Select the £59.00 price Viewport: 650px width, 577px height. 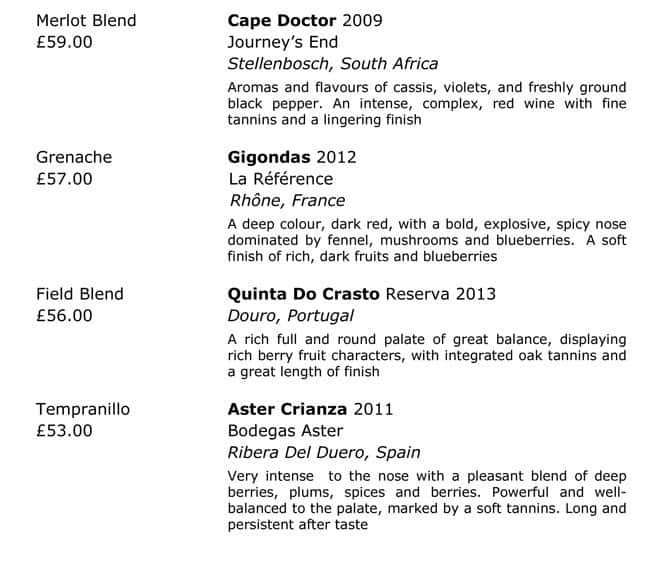click(64, 43)
